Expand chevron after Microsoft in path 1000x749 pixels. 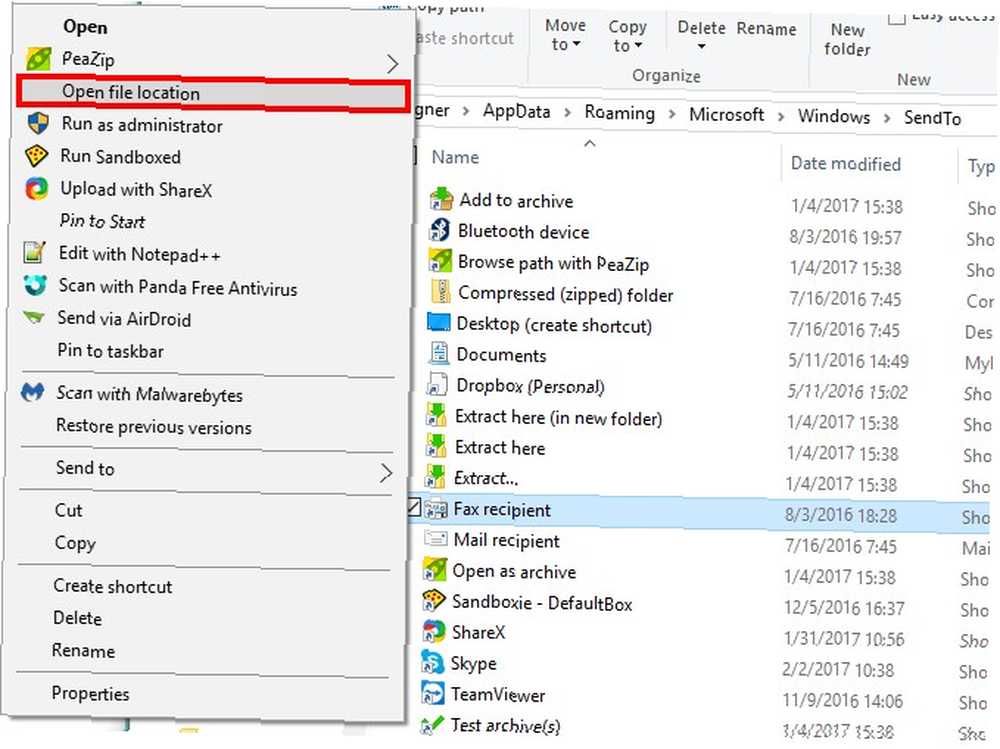click(781, 116)
